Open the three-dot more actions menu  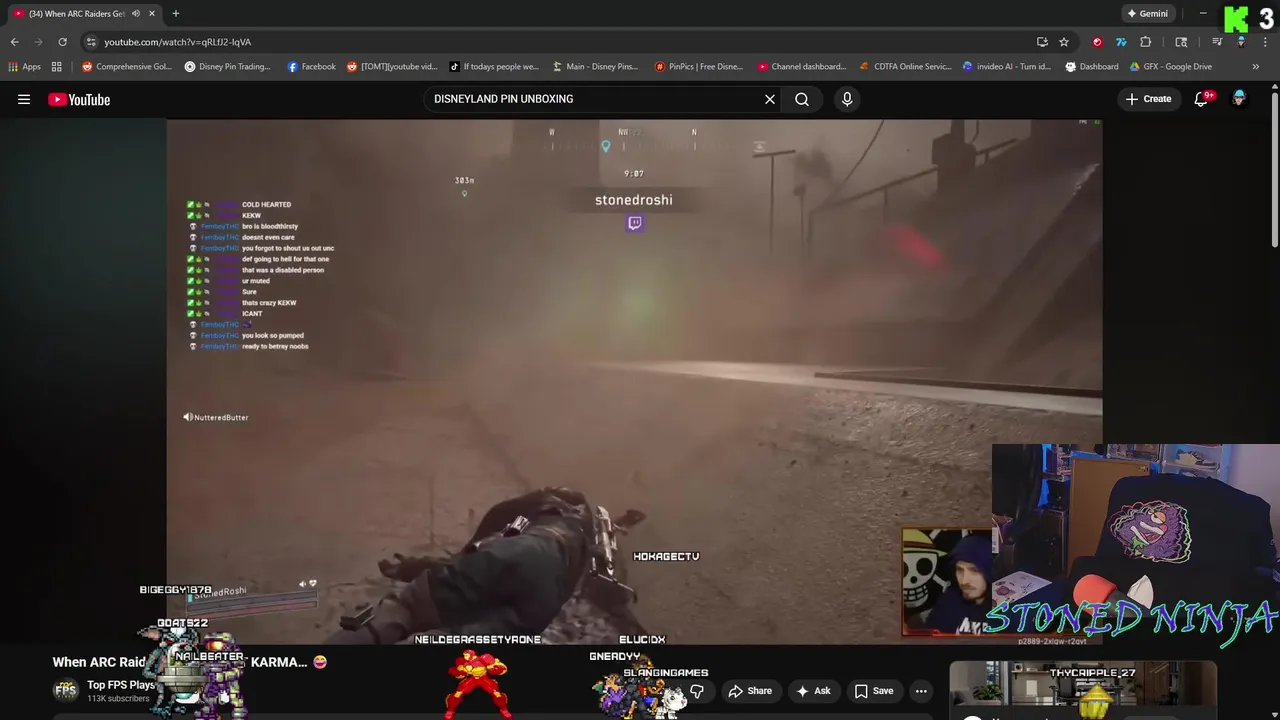(x=921, y=691)
